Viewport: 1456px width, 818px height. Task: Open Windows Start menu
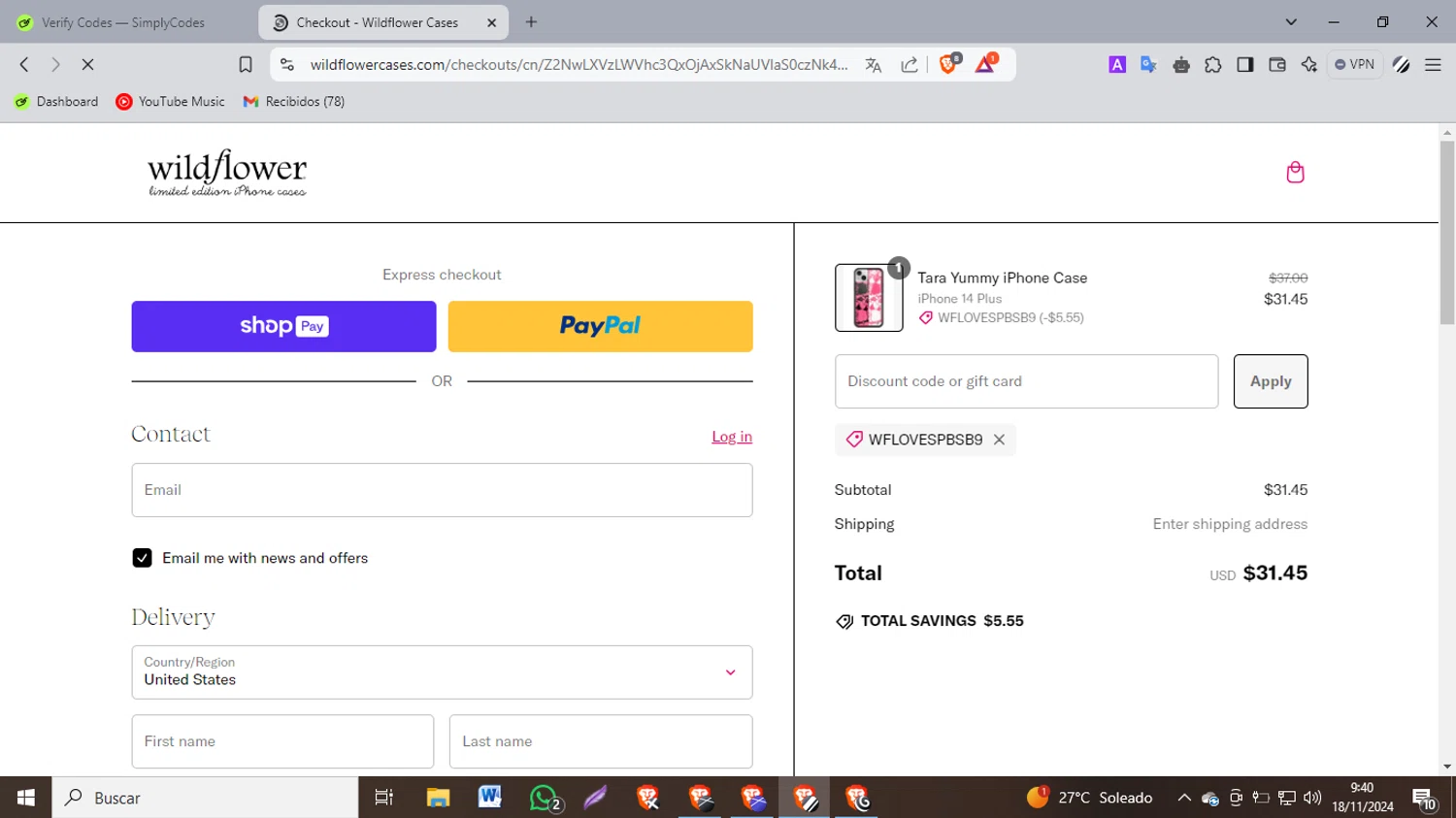(26, 798)
